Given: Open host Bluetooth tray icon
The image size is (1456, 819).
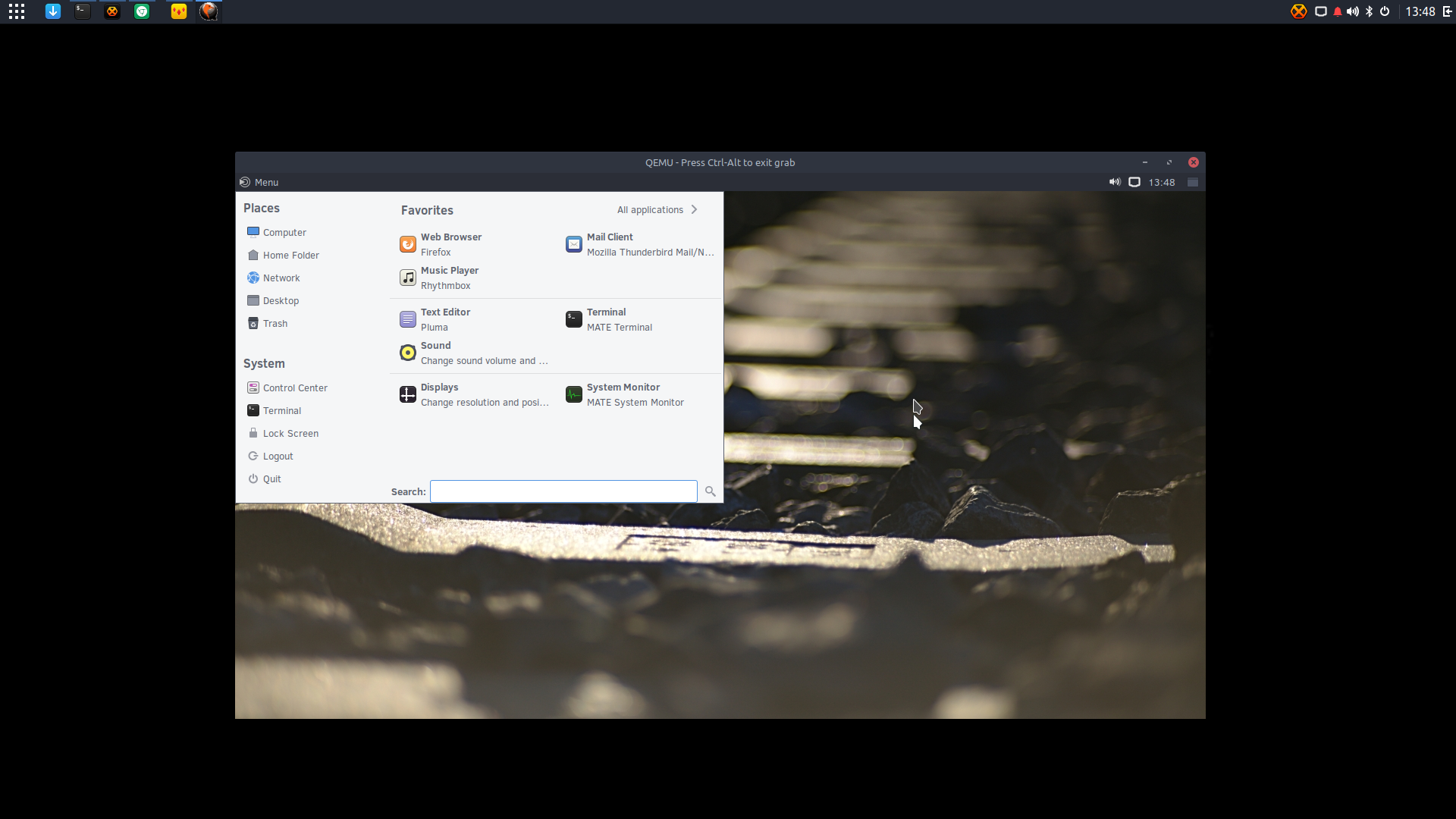Looking at the screenshot, I should tap(1369, 11).
